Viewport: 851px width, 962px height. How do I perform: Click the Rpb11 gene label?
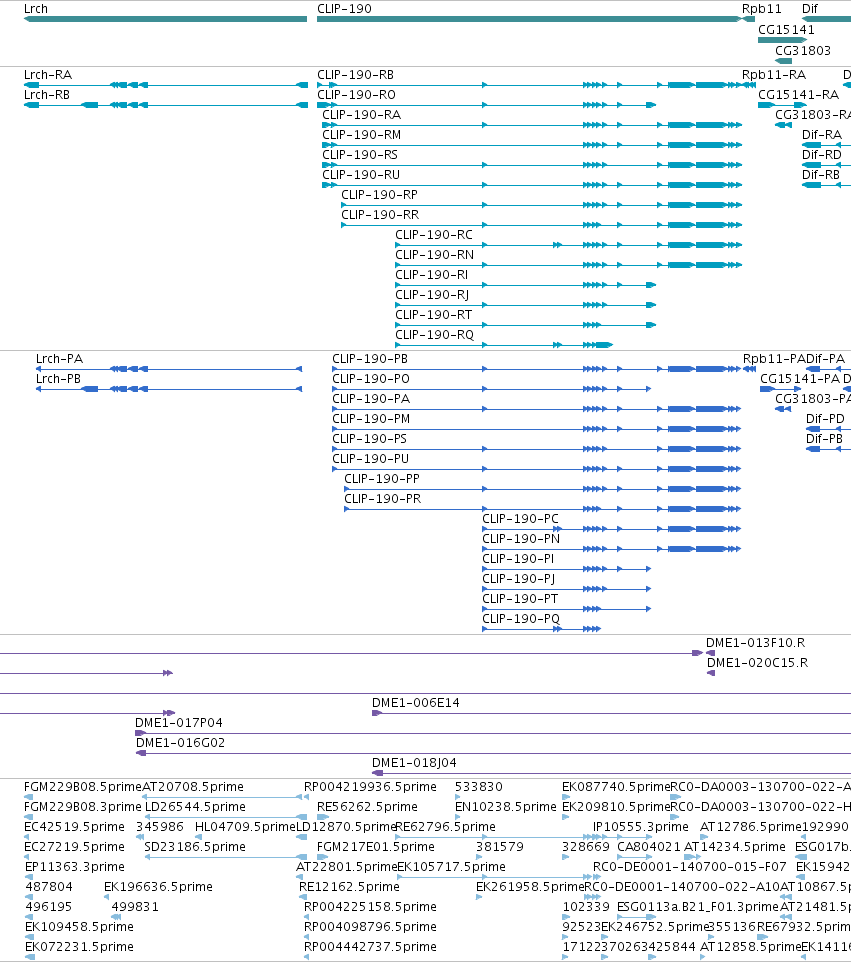[x=761, y=9]
